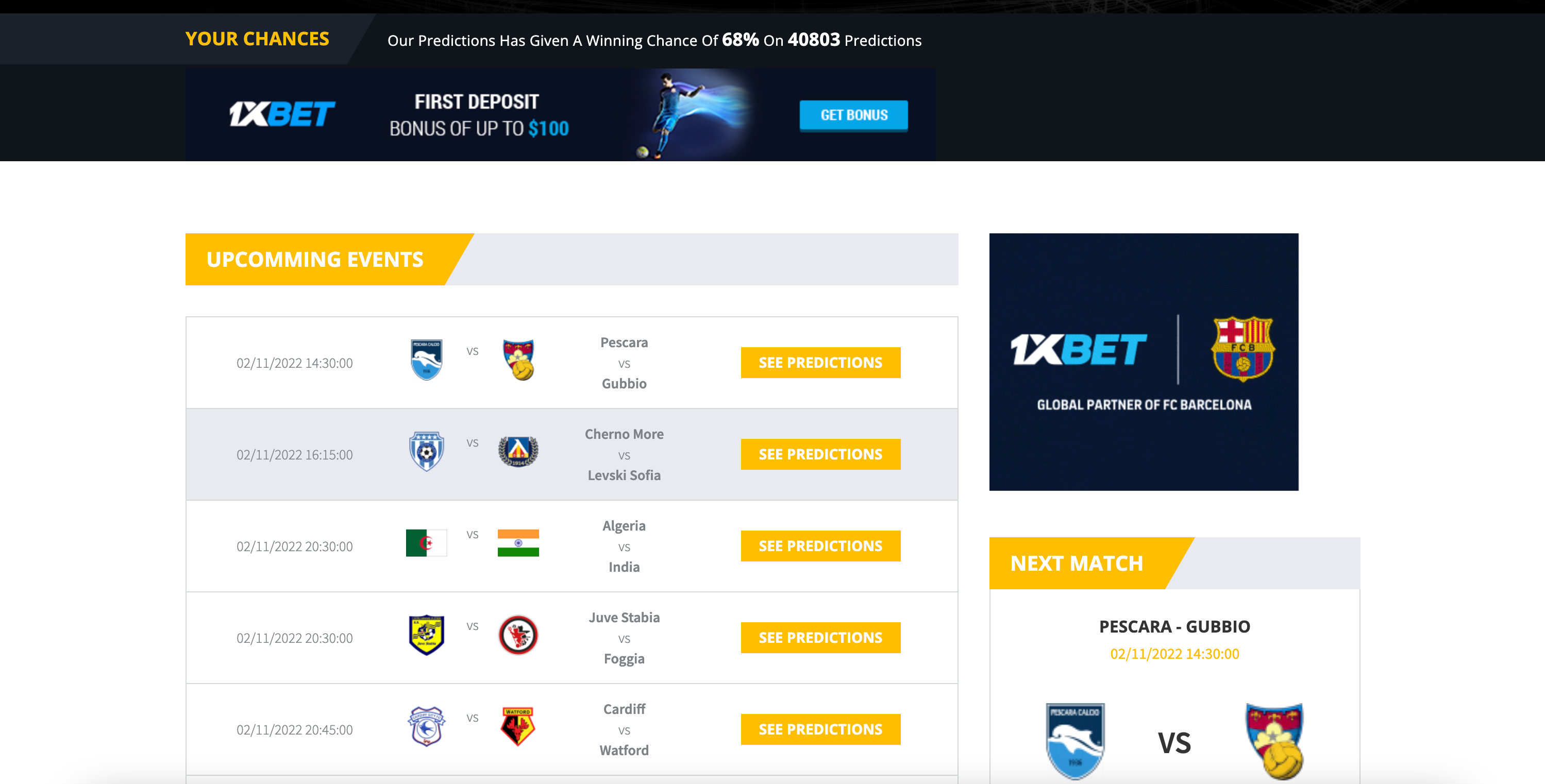
Task: Open the 1xBet FC Barcelona partner ad
Action: (x=1144, y=362)
